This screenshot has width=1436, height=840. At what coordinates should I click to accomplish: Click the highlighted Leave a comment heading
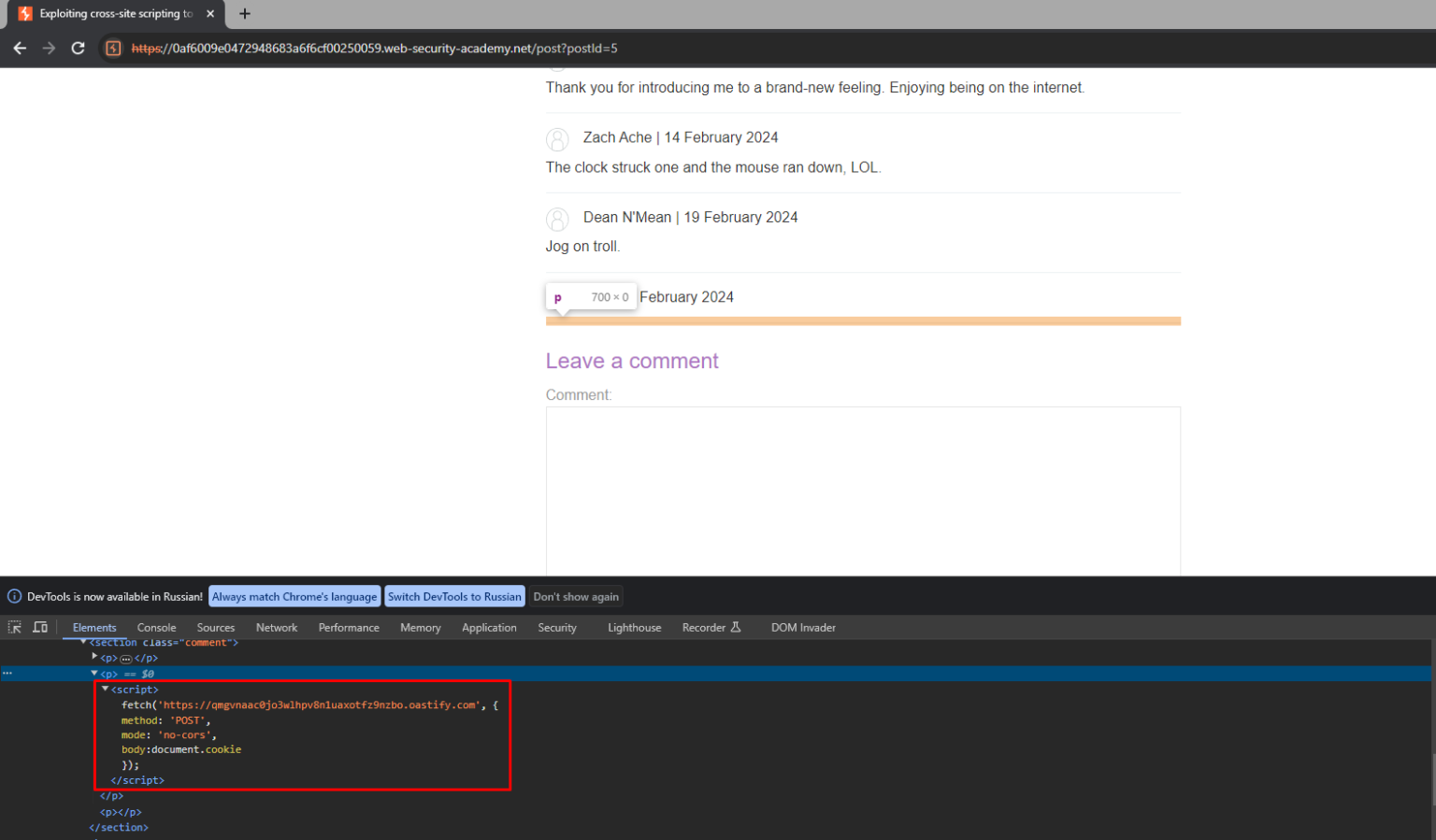pyautogui.click(x=632, y=361)
